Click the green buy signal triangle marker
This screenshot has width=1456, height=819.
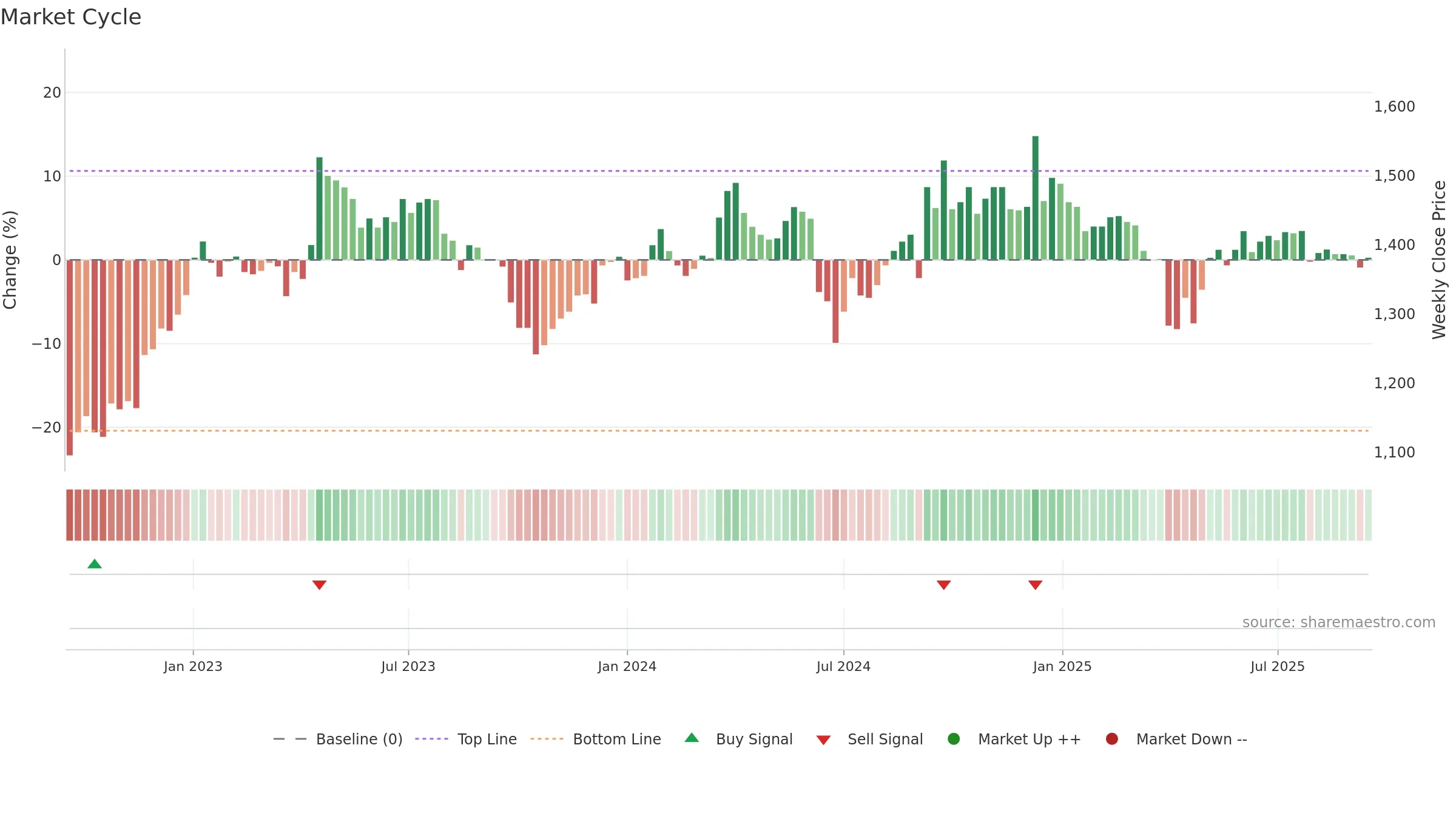point(95,564)
